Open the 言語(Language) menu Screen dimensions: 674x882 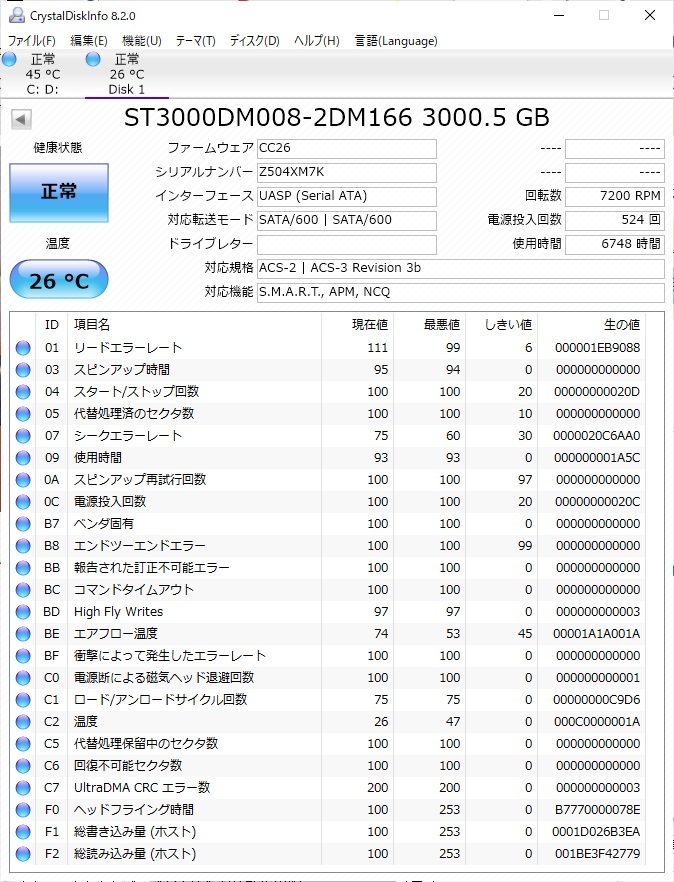tap(396, 40)
